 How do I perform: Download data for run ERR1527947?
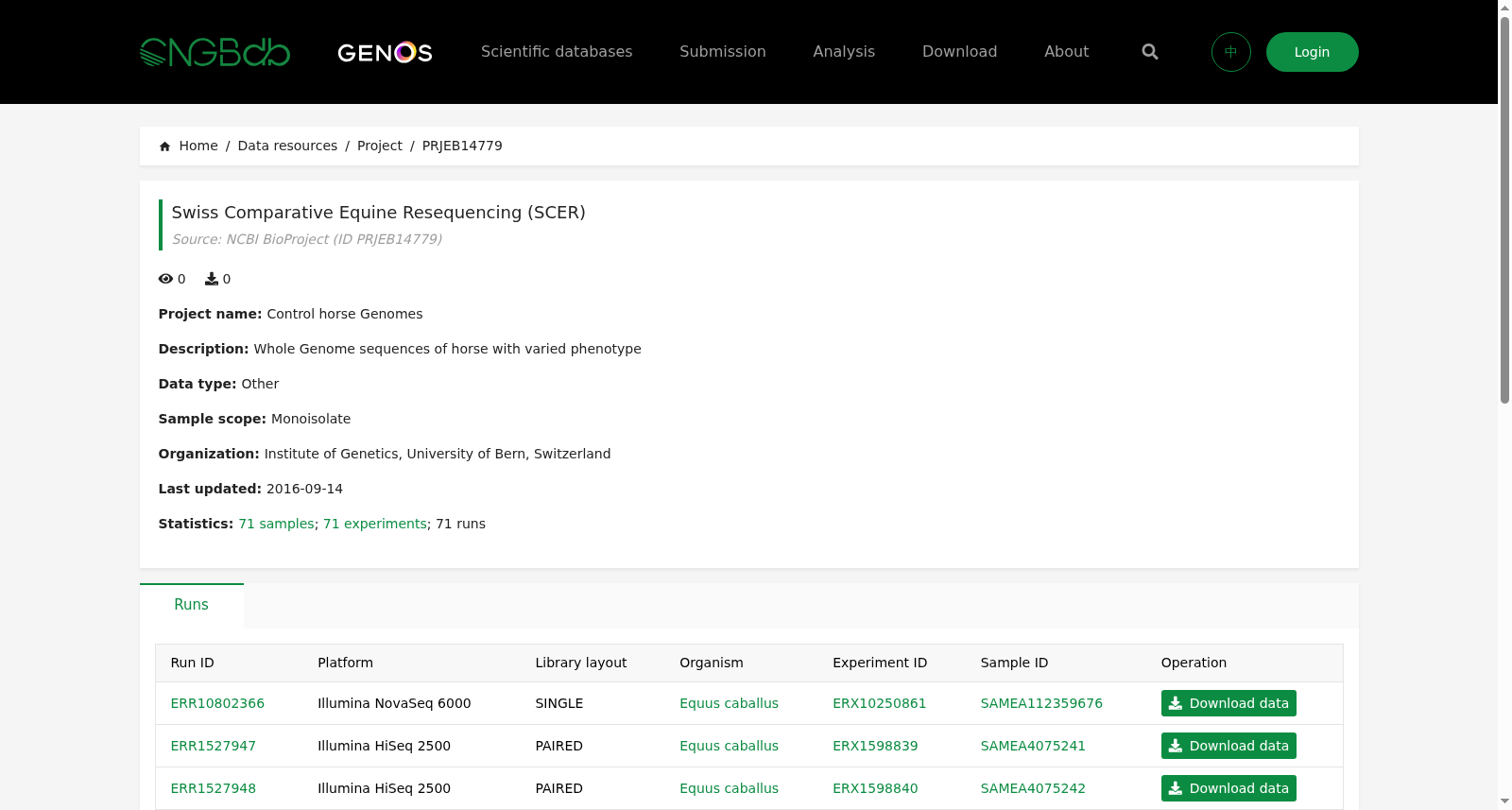pyautogui.click(x=1228, y=746)
